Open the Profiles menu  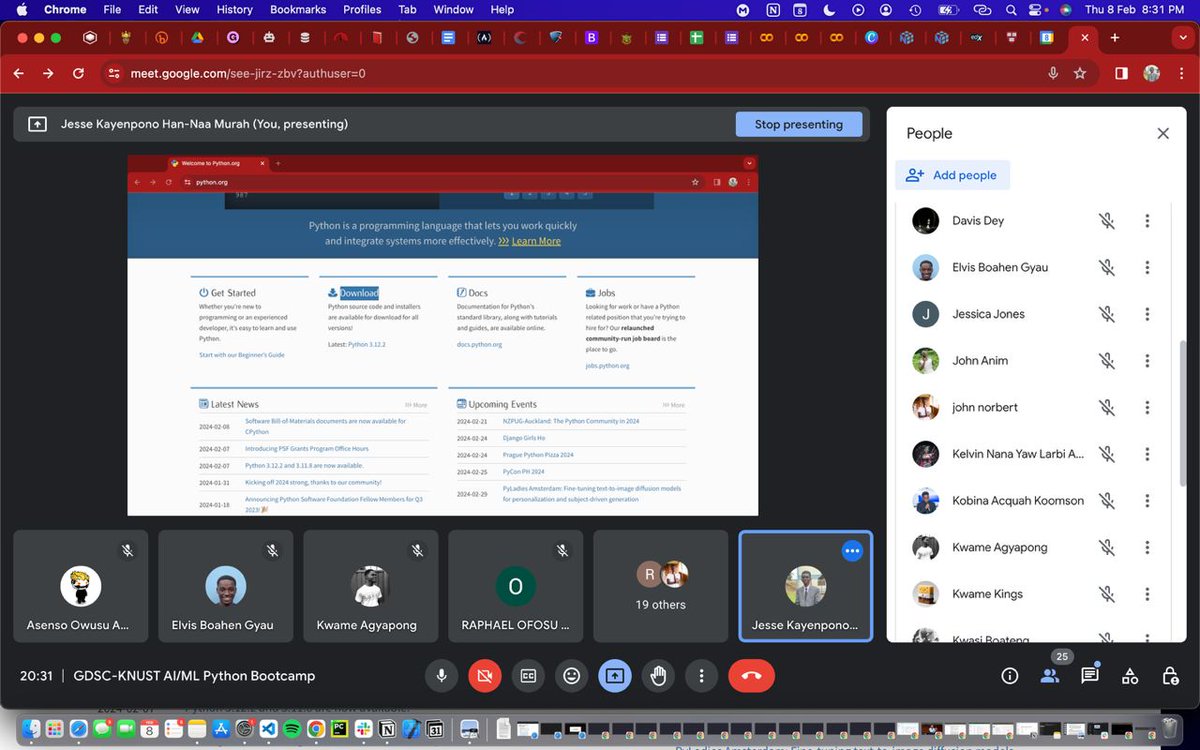tap(362, 9)
